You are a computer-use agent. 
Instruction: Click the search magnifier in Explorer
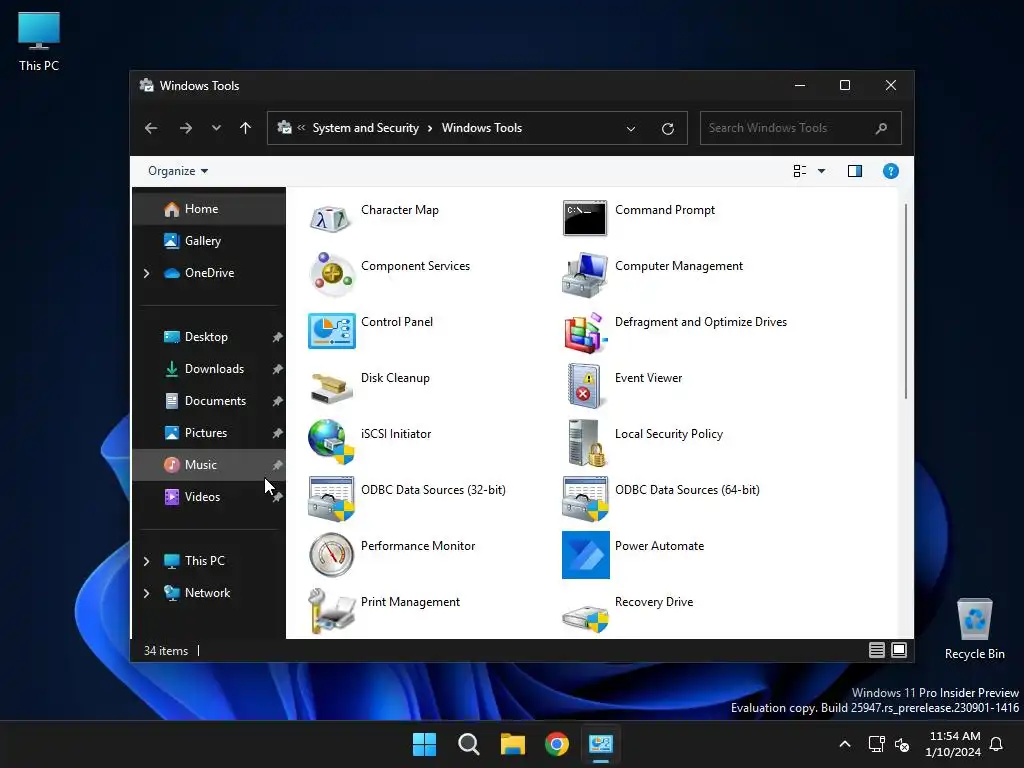pyautogui.click(x=881, y=128)
